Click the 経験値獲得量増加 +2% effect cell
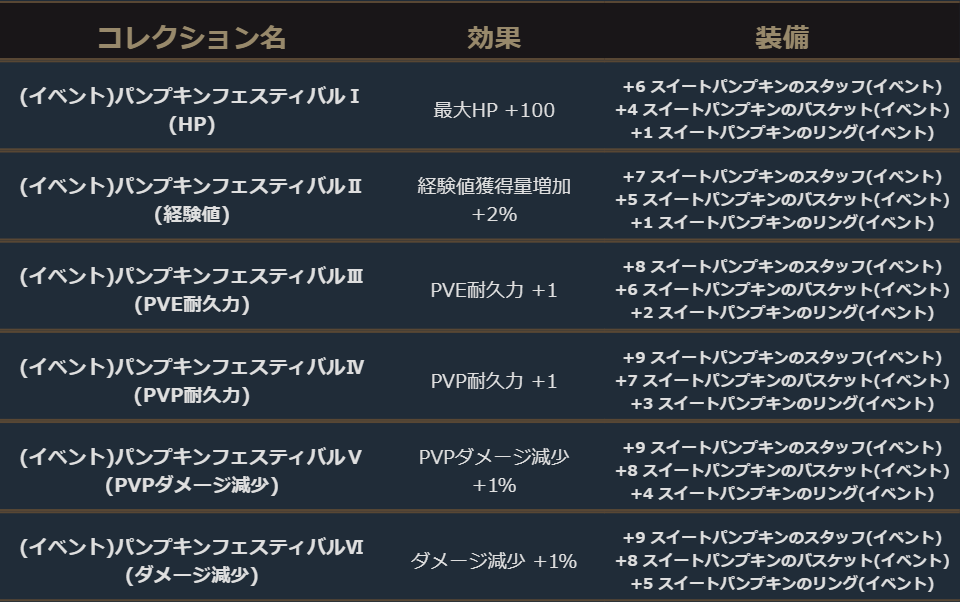 point(494,199)
